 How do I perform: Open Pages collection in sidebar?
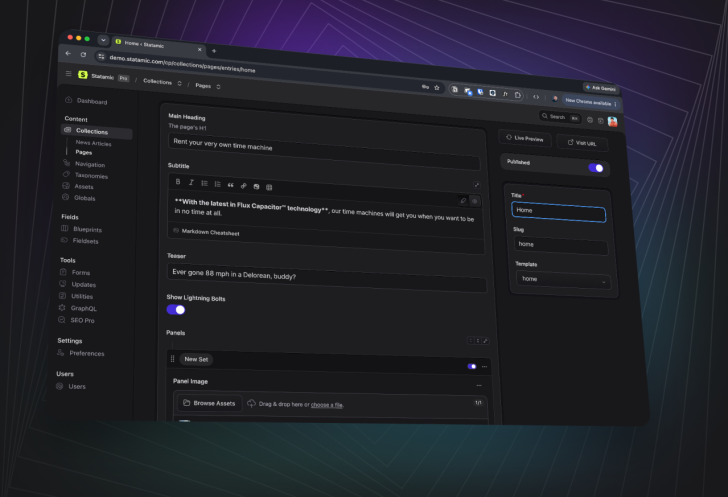pos(84,152)
